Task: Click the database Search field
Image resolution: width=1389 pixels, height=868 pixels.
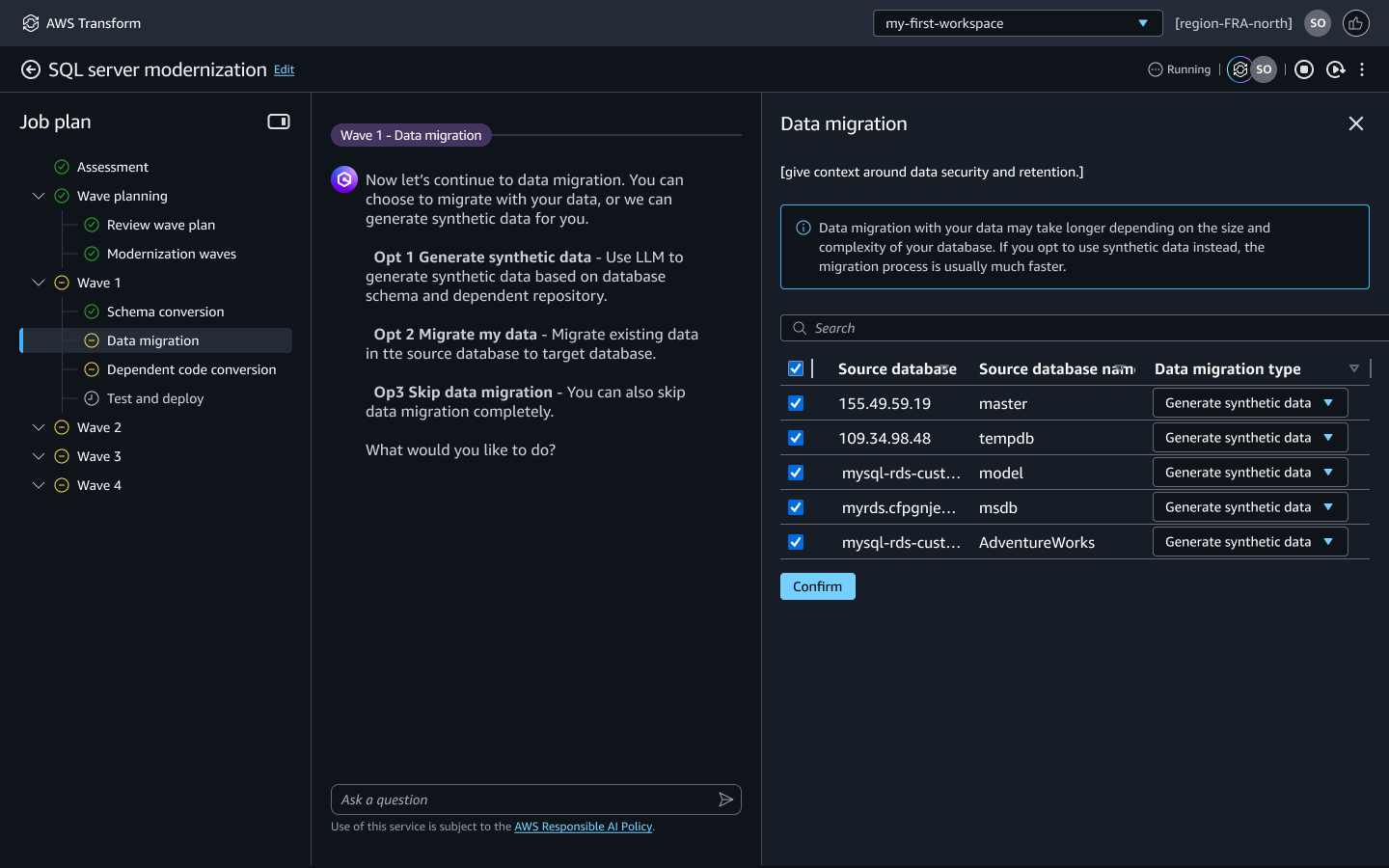Action: tap(1080, 328)
